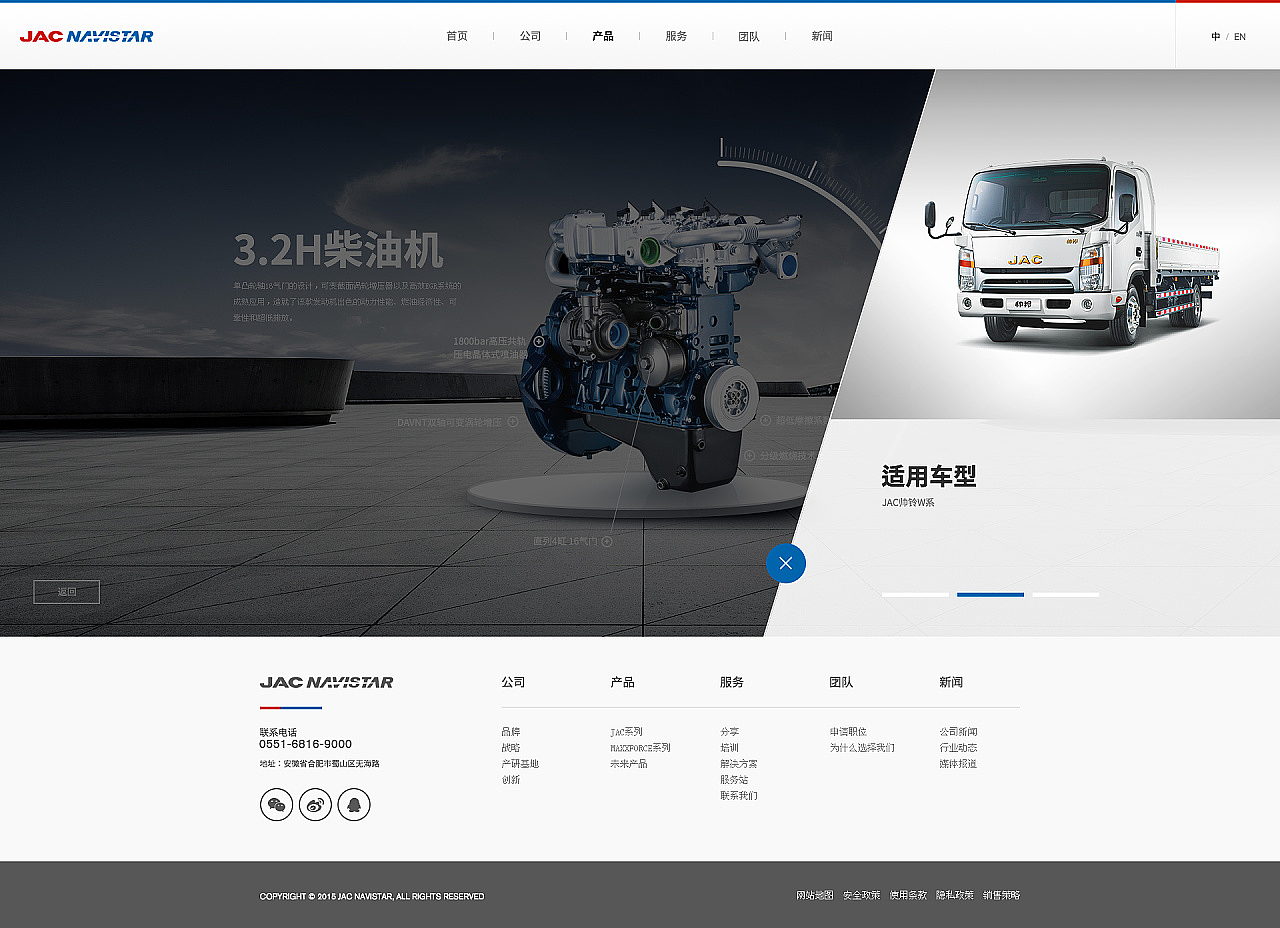This screenshot has width=1280, height=928.
Task: Click the 服务 footer column heading
Action: (x=732, y=682)
